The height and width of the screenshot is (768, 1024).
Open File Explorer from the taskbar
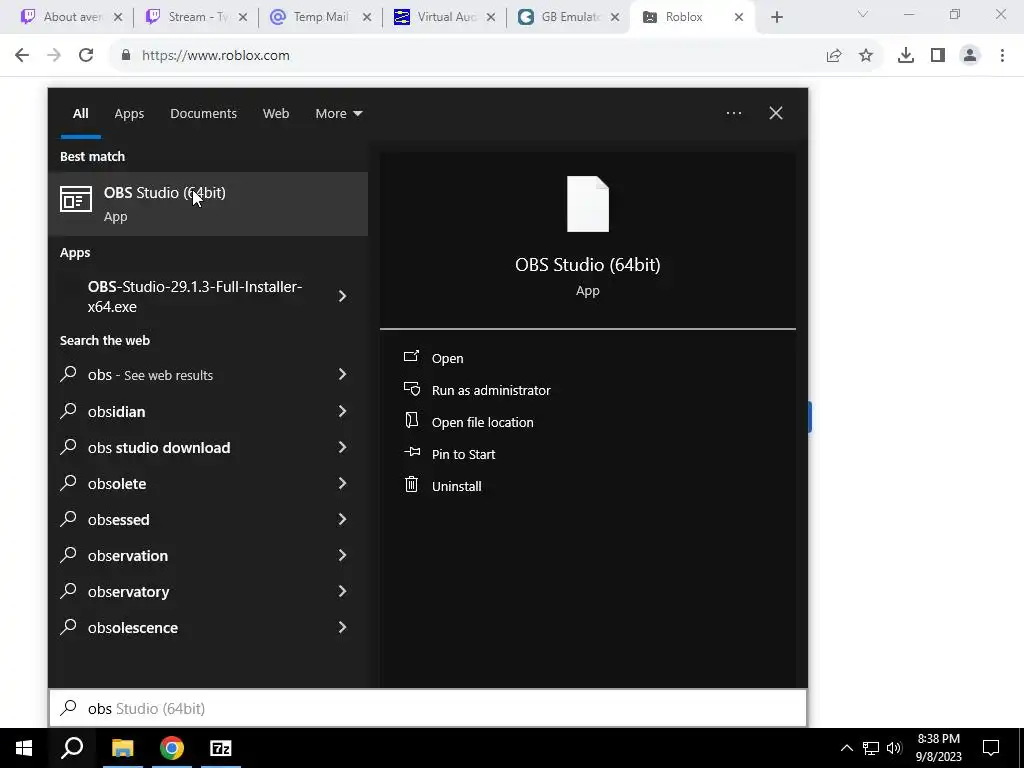(x=122, y=748)
